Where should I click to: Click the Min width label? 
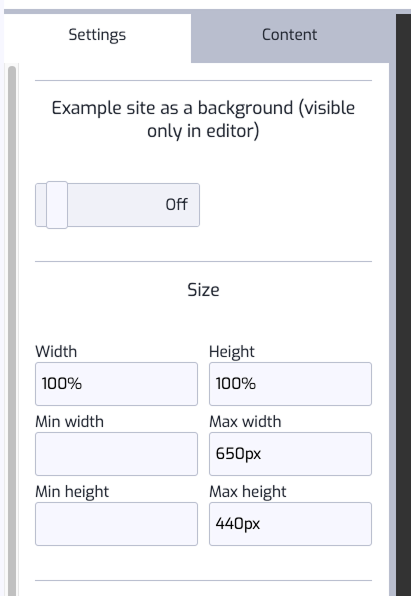coord(69,422)
